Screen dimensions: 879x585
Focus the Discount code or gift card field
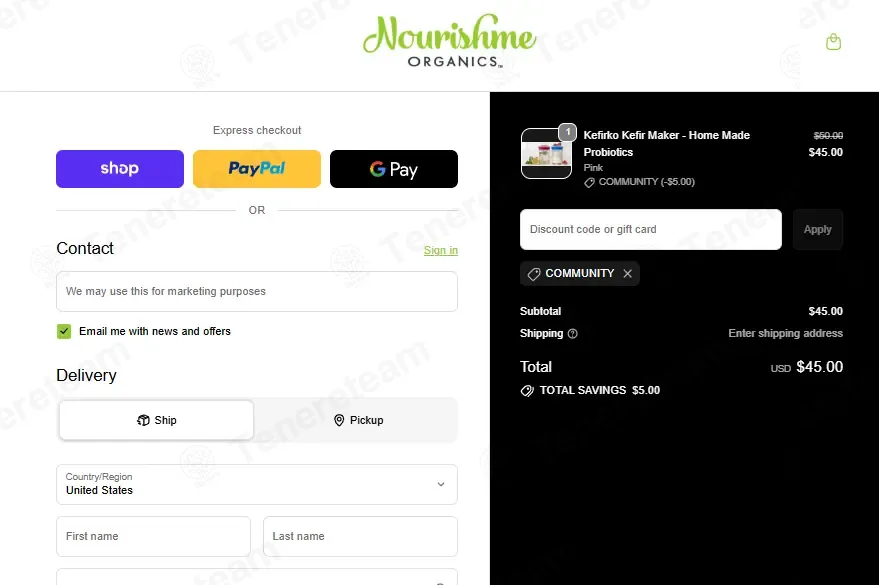(651, 229)
